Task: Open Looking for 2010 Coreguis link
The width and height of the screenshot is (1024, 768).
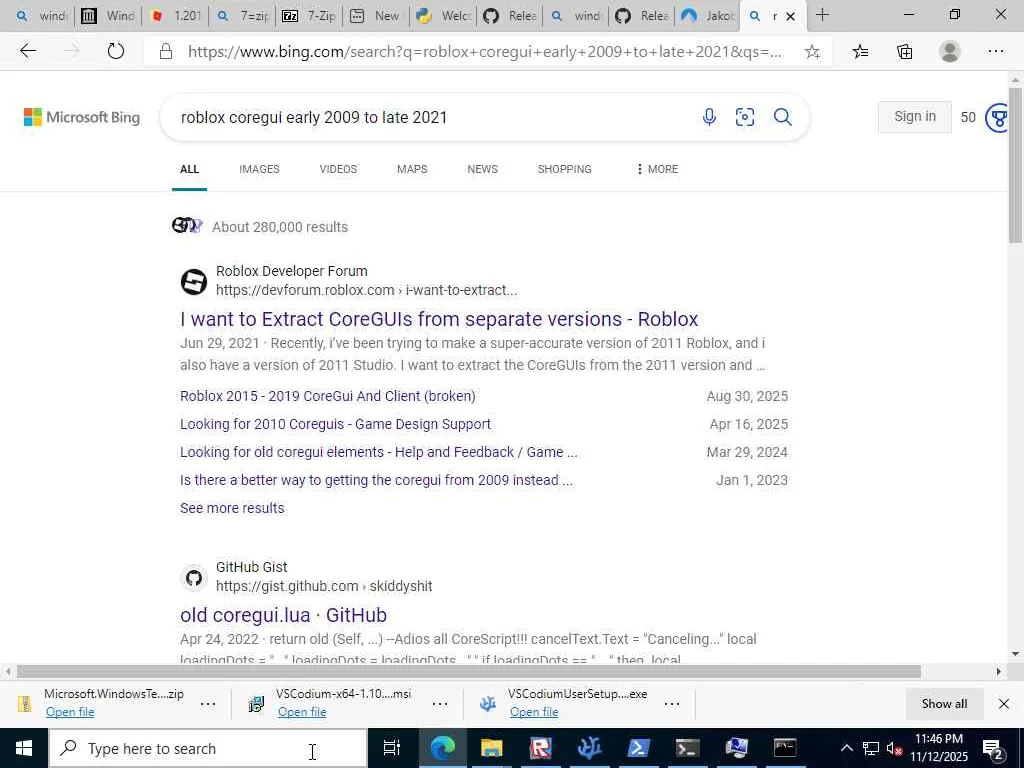Action: [335, 424]
